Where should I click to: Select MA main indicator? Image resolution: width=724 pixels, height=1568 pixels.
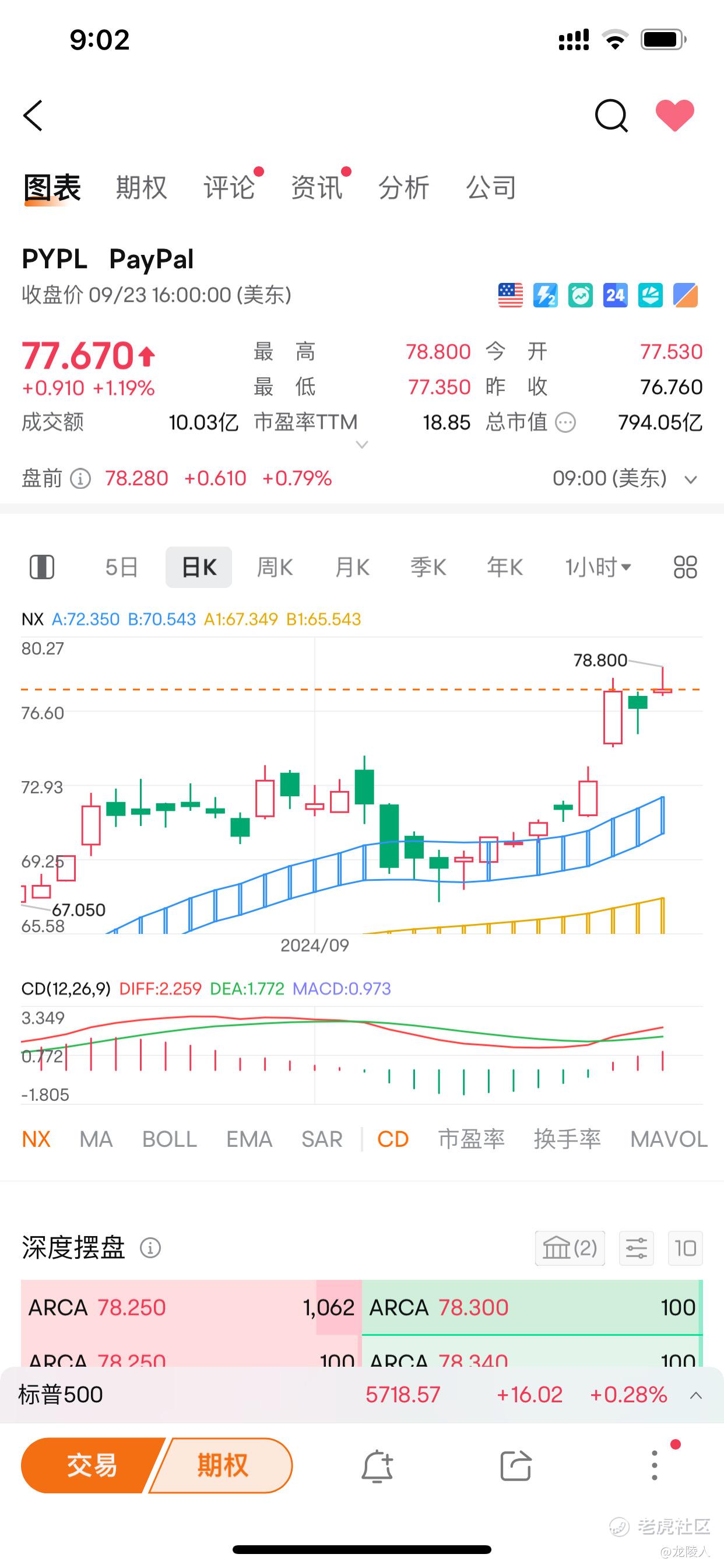(x=96, y=1139)
